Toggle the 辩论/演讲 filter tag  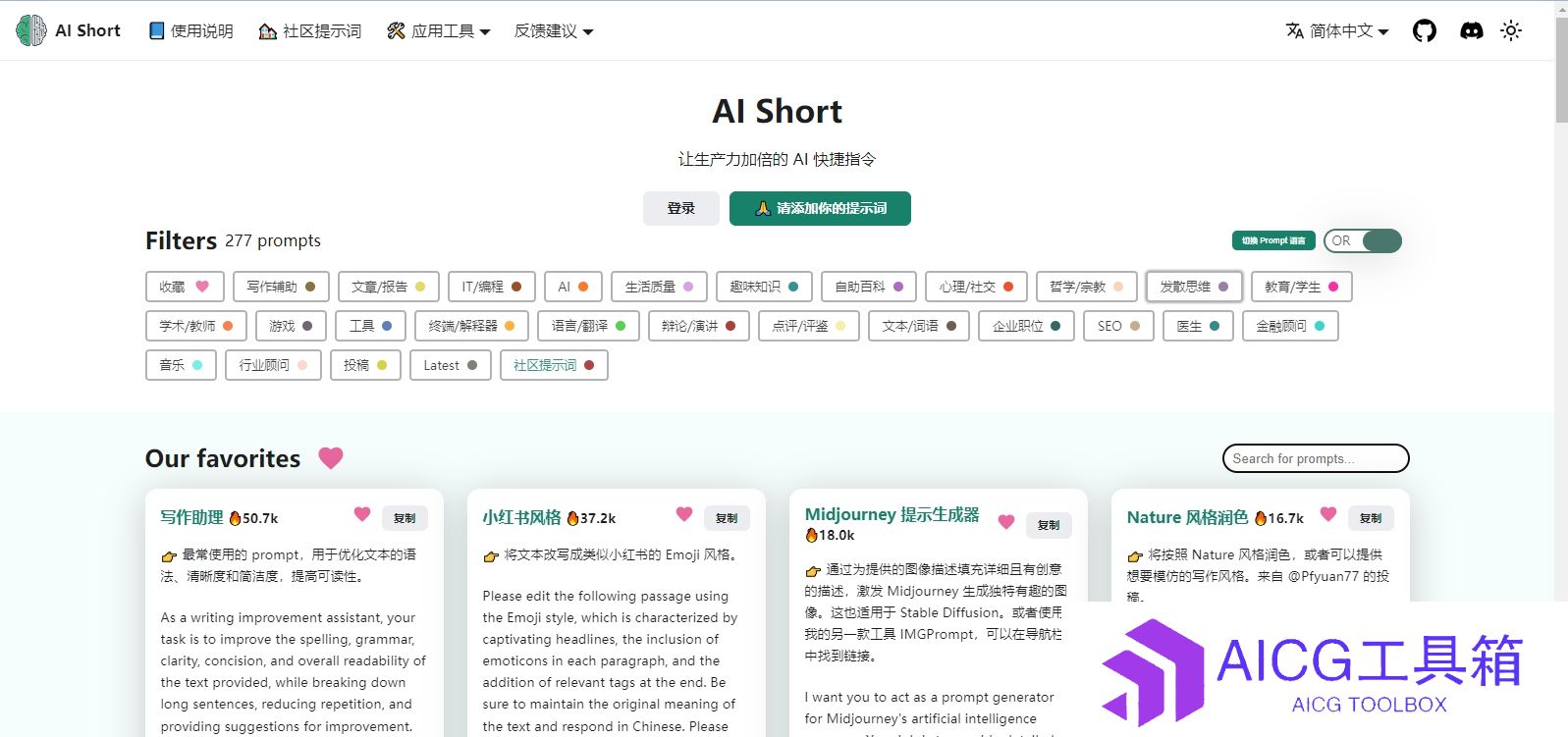pyautogui.click(x=699, y=326)
